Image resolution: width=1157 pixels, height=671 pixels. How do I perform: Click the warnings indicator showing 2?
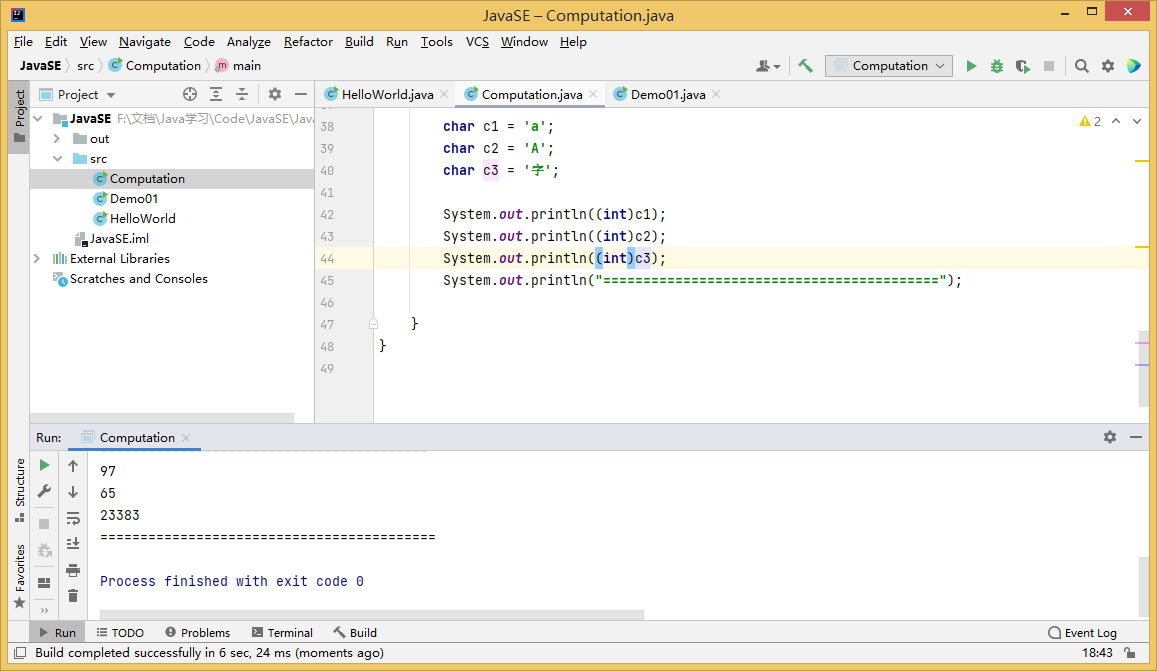1090,121
